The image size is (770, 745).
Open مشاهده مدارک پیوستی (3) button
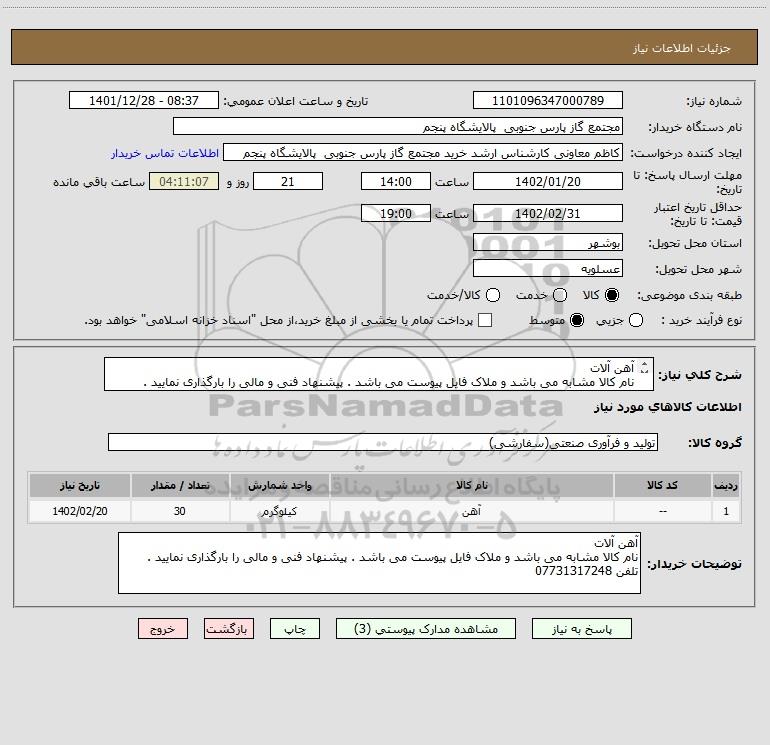tap(426, 629)
